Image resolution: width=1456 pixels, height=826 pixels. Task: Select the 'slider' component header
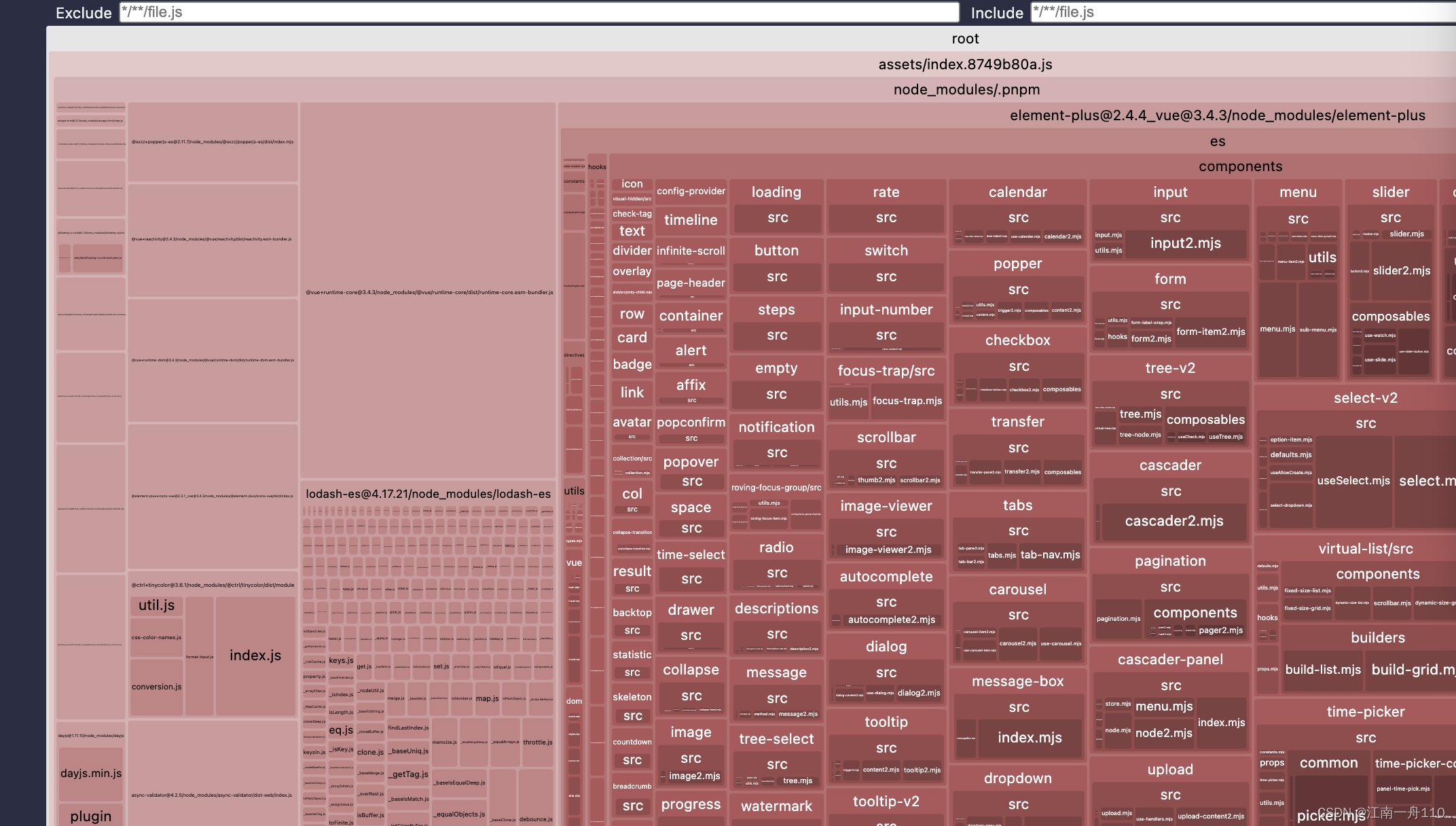(1390, 192)
